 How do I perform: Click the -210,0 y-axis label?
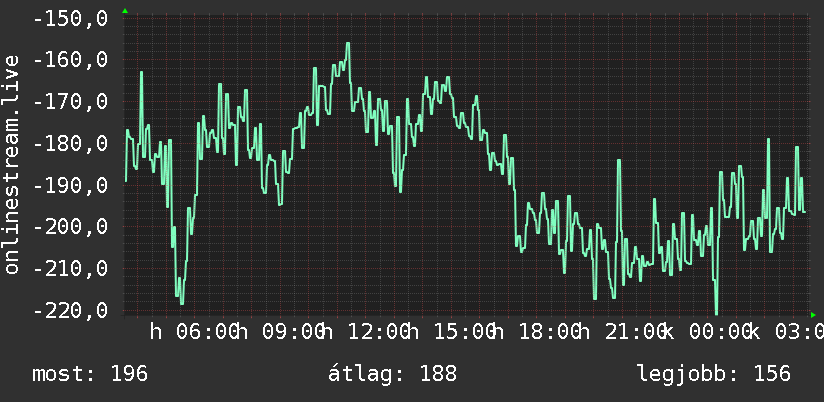70,269
